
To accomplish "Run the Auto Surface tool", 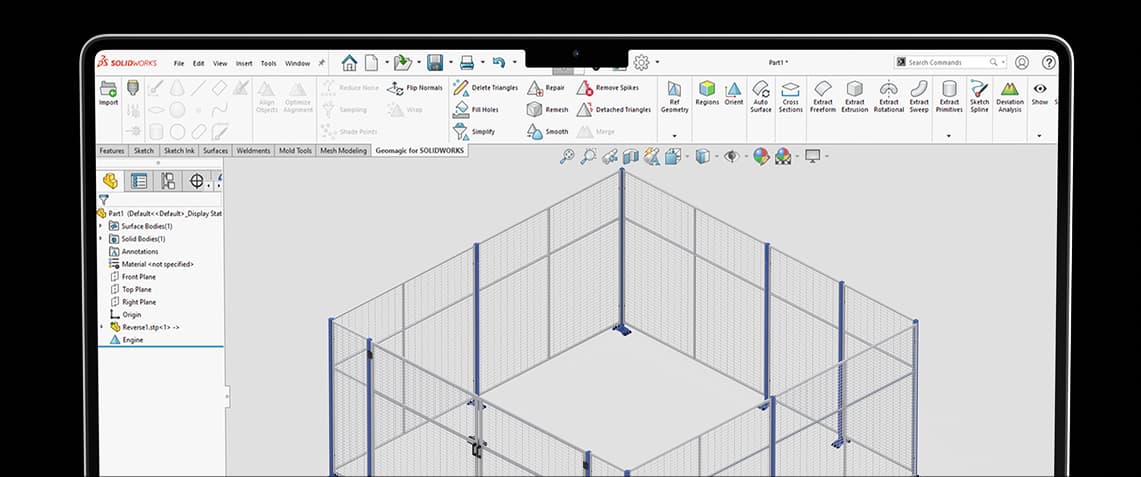I will tap(760, 97).
